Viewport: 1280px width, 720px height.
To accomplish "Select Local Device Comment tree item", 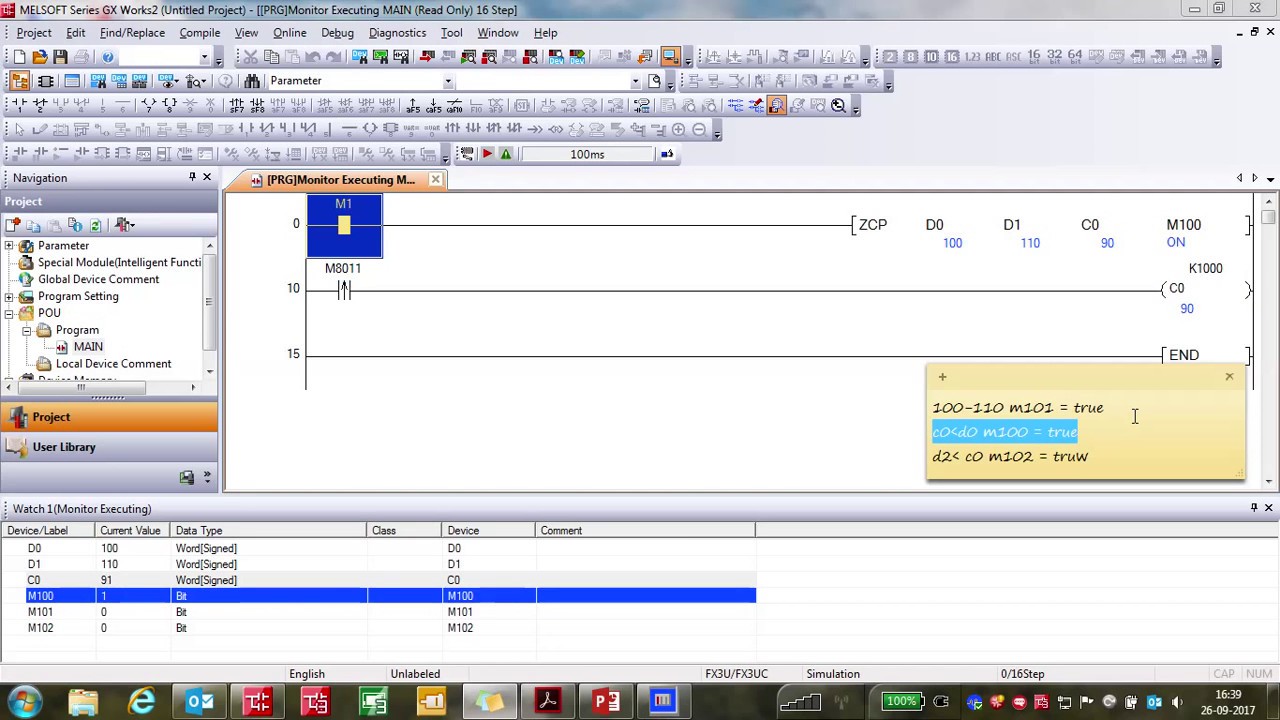I will [x=113, y=364].
